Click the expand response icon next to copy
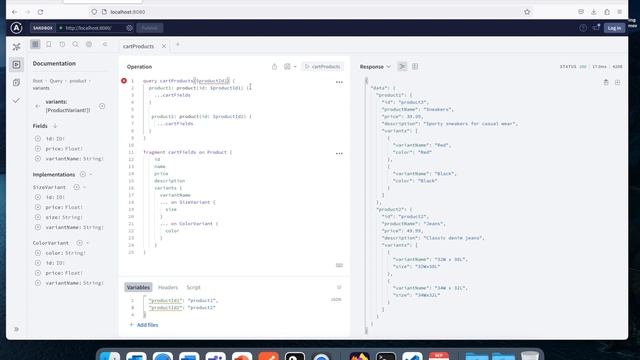Viewport: 640px width, 360px height. [618, 82]
